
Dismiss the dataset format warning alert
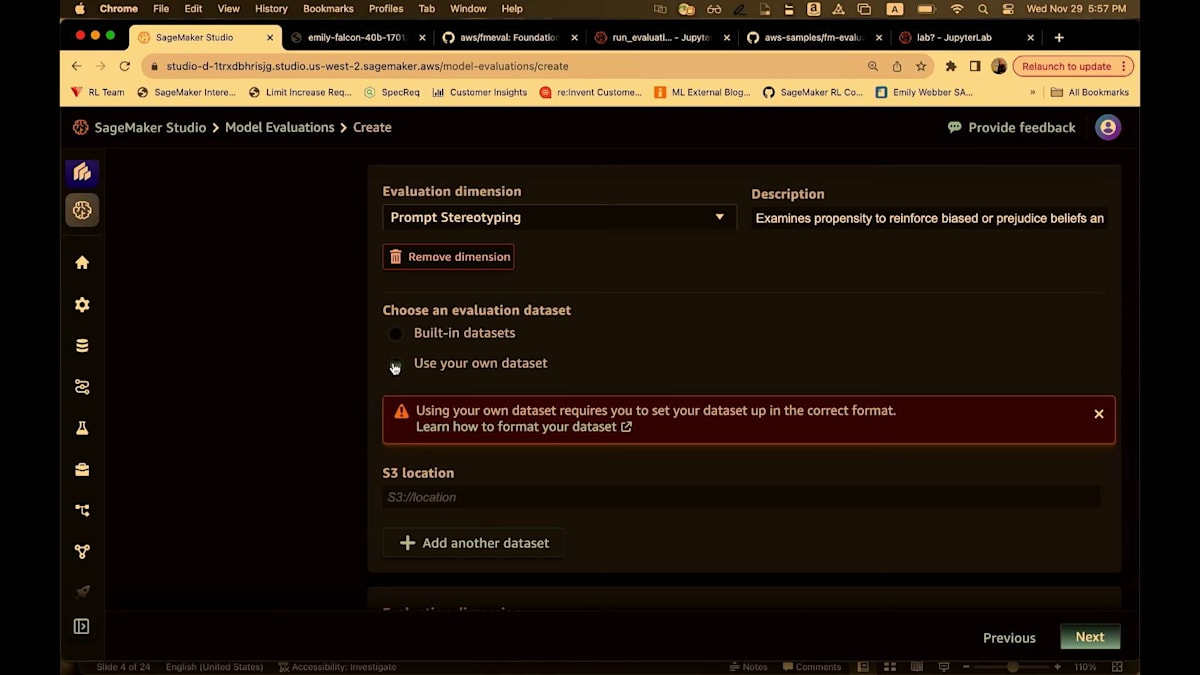click(x=1099, y=414)
